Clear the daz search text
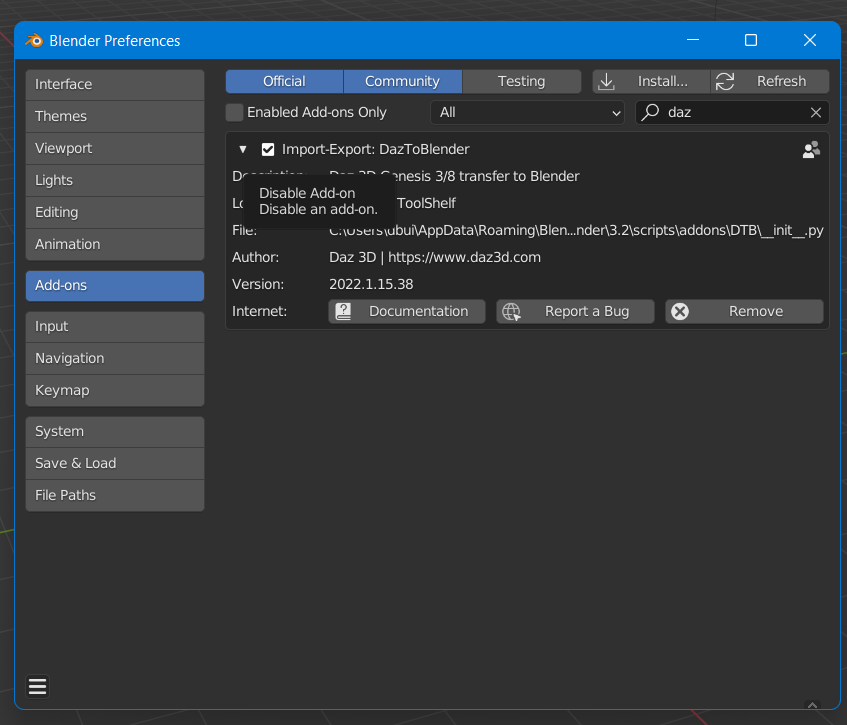Image resolution: width=847 pixels, height=725 pixels. point(816,112)
